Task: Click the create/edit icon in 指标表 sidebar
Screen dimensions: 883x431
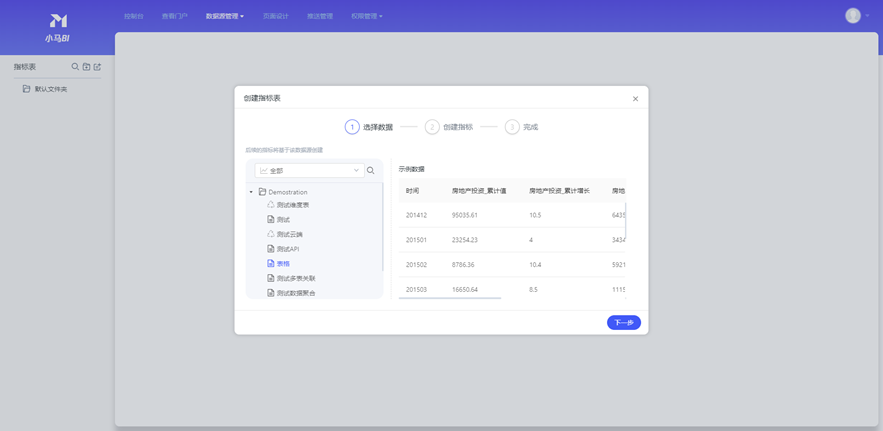Action: click(97, 67)
